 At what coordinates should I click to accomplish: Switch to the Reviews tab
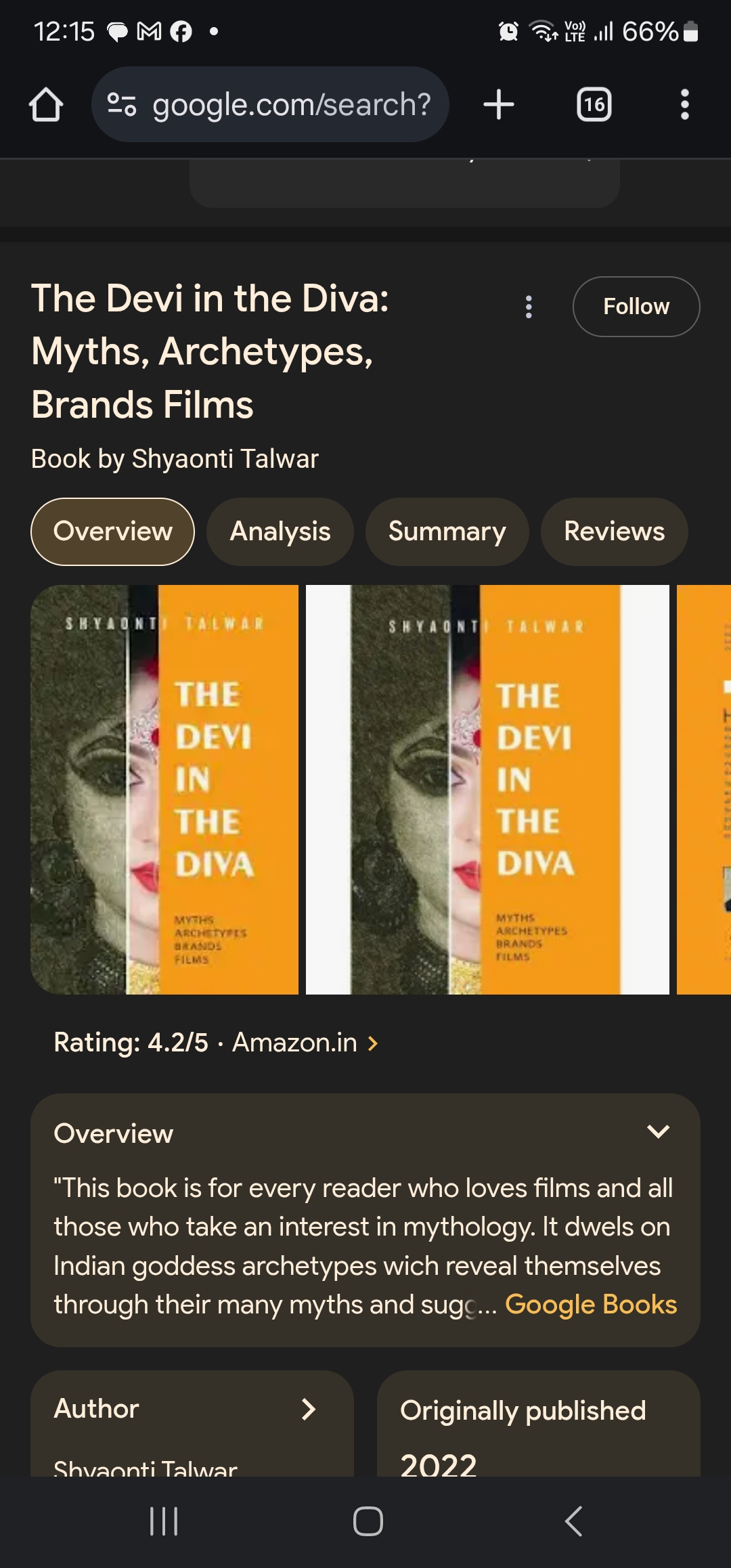pyautogui.click(x=615, y=531)
